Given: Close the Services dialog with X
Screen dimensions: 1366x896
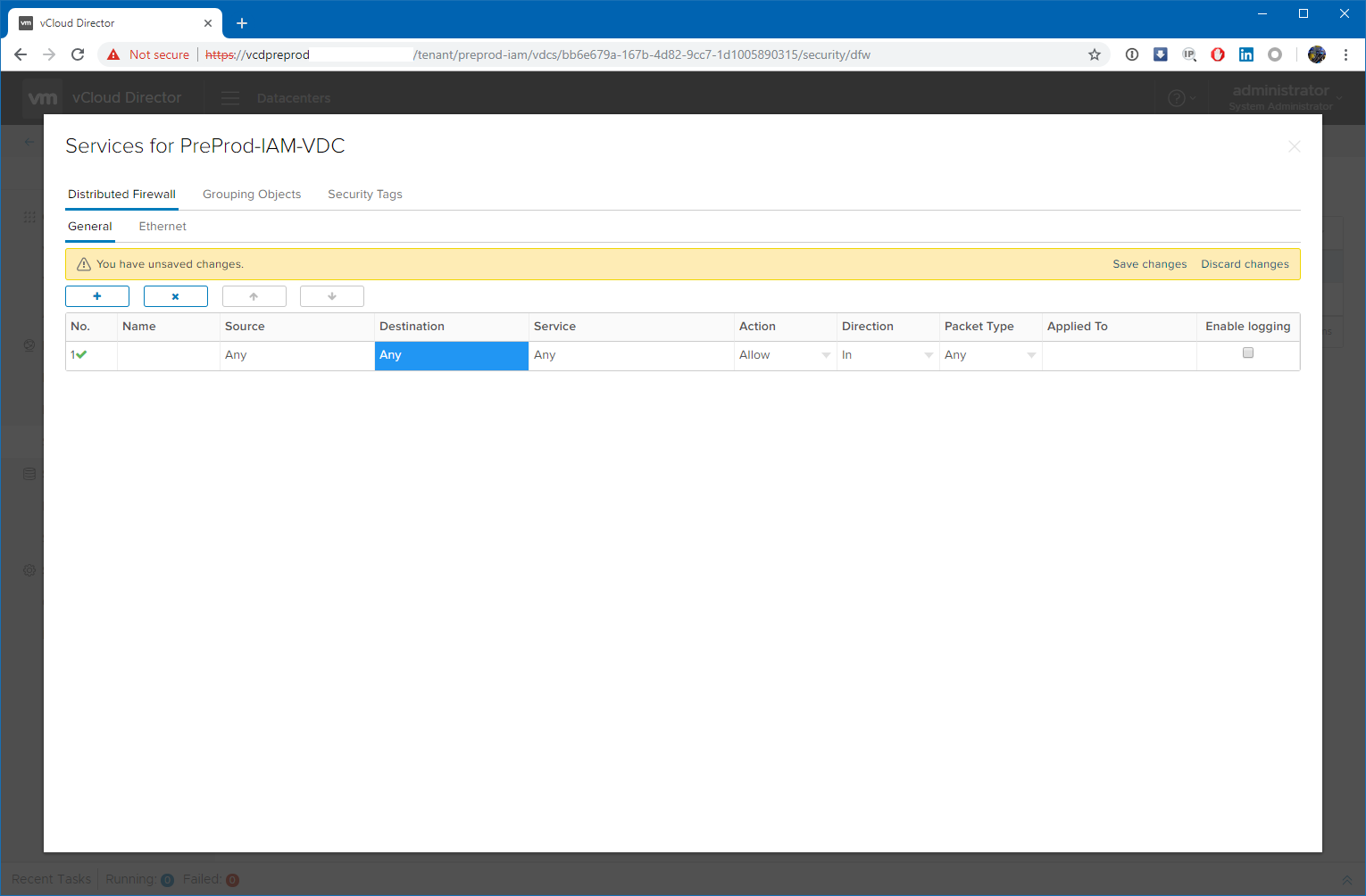Looking at the screenshot, I should [x=1294, y=146].
